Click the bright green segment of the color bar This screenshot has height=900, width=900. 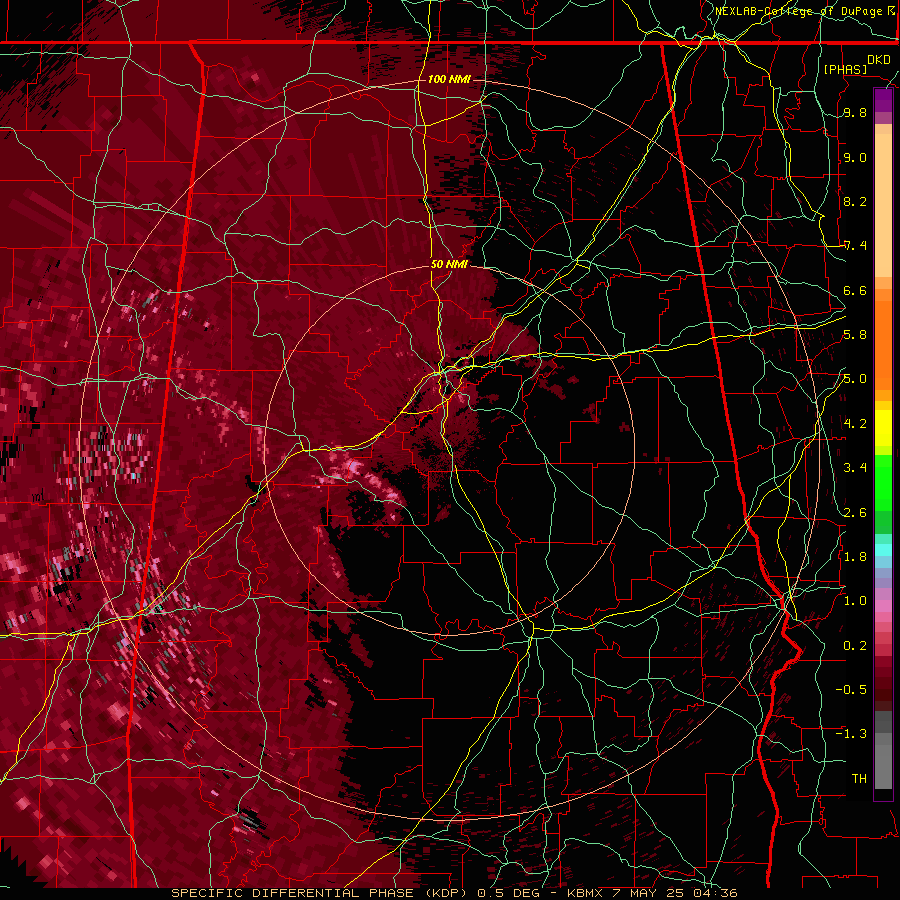tap(883, 485)
